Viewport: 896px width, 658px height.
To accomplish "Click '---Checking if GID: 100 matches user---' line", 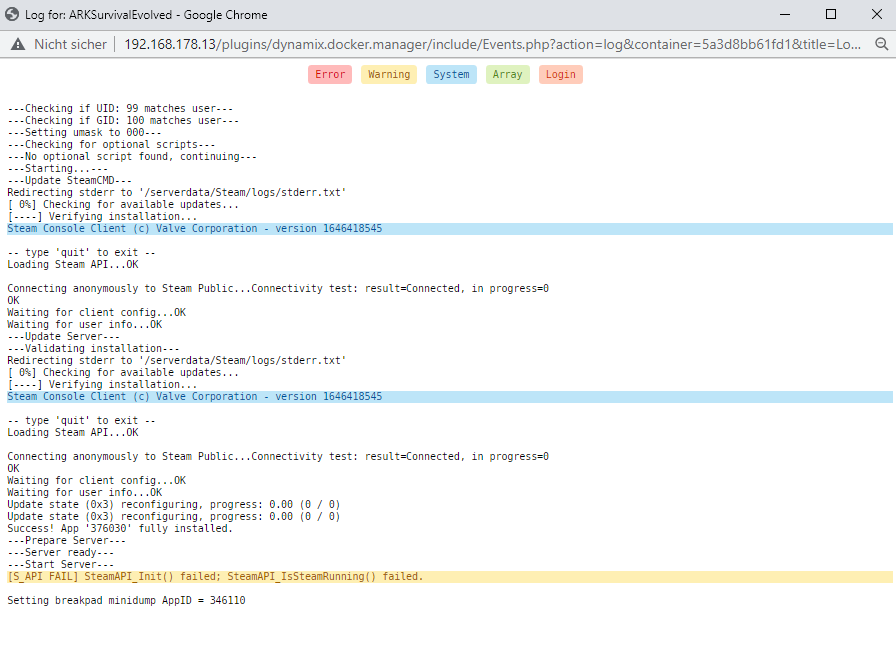I will point(123,121).
